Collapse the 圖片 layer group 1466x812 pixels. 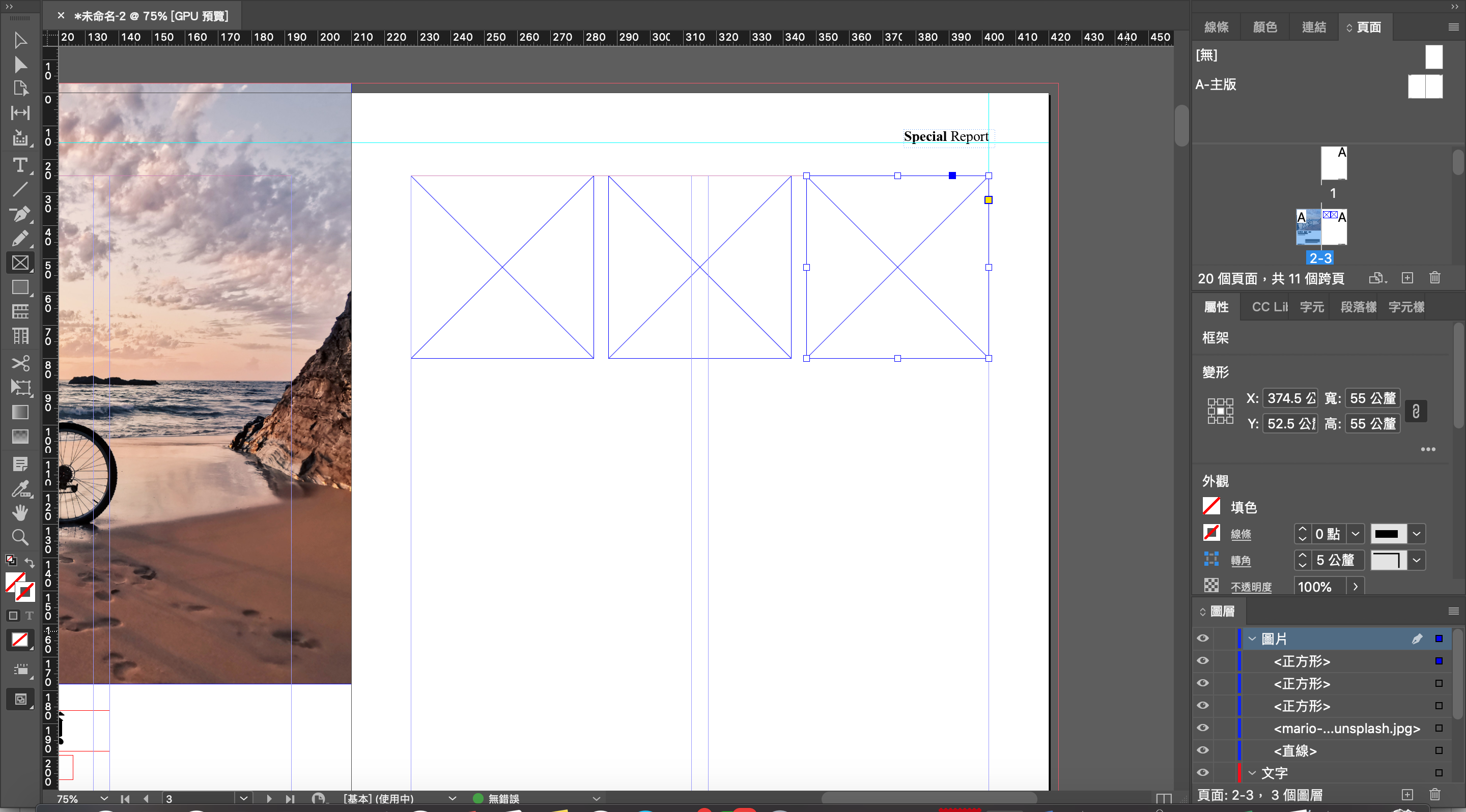(1252, 639)
